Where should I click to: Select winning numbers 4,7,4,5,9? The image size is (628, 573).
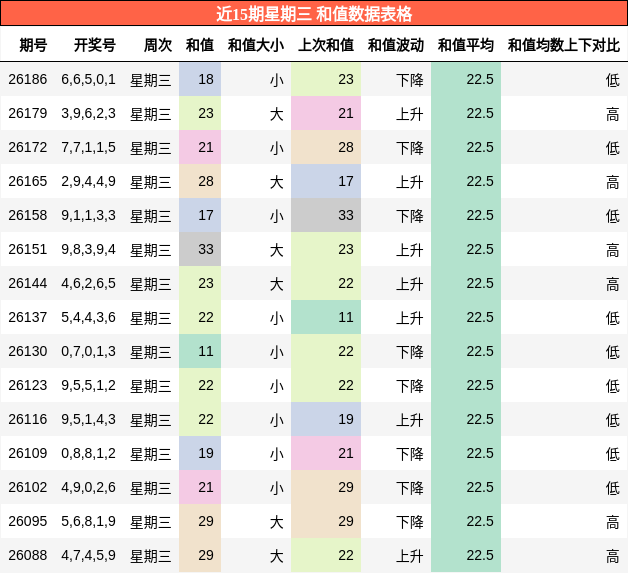click(x=89, y=555)
